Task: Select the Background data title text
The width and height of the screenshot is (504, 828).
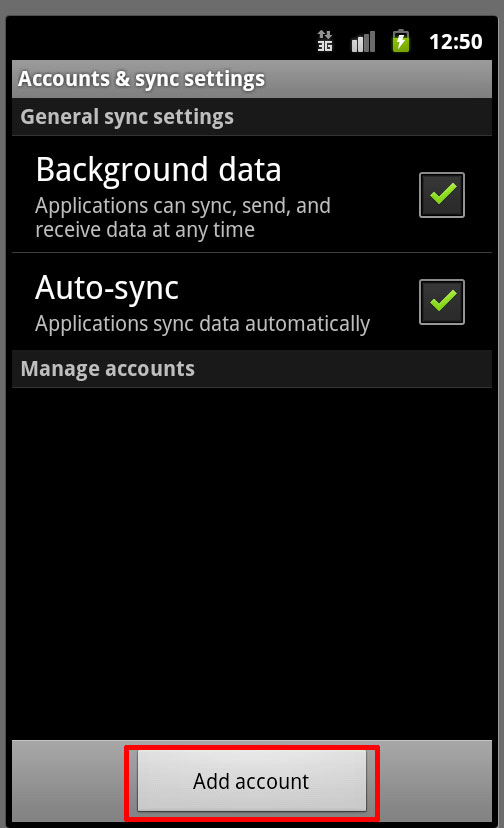Action: [158, 170]
